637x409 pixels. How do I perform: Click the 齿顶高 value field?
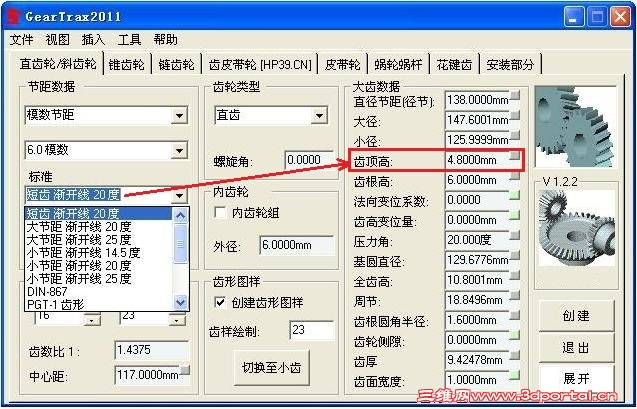(477, 160)
